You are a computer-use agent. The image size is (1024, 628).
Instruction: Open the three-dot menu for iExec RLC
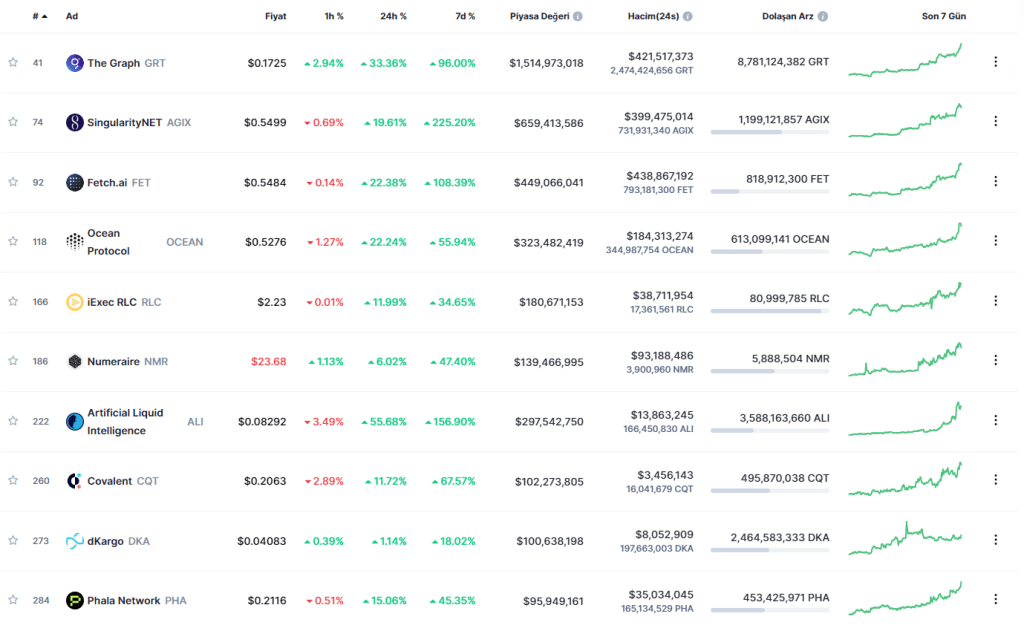click(x=995, y=300)
